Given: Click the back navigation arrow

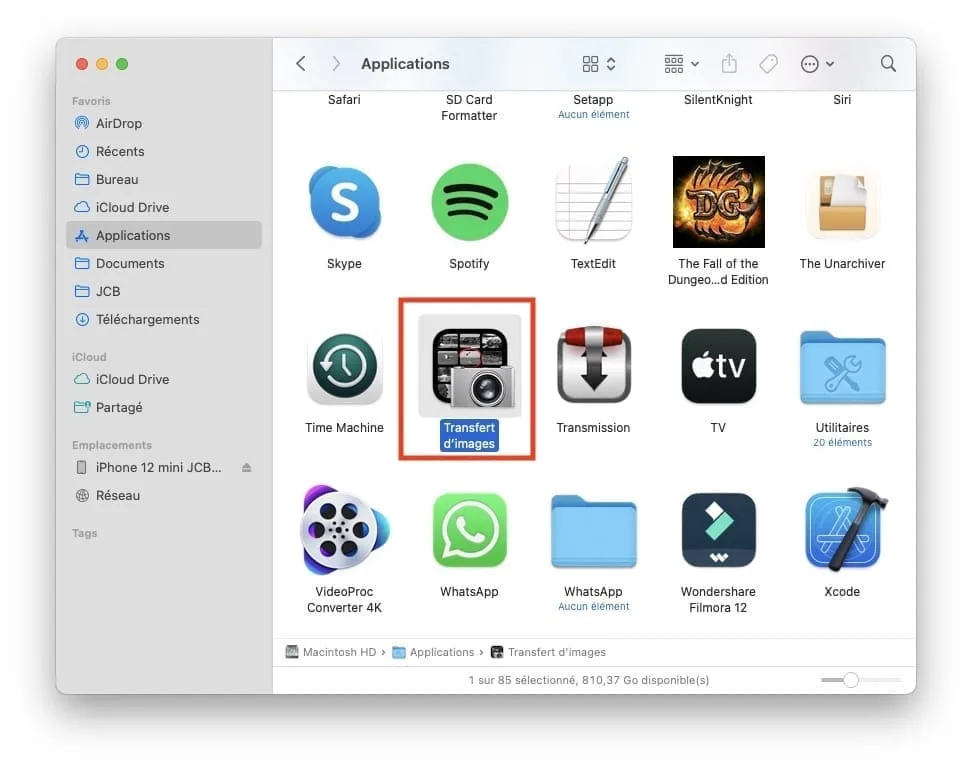Looking at the screenshot, I should click(301, 63).
